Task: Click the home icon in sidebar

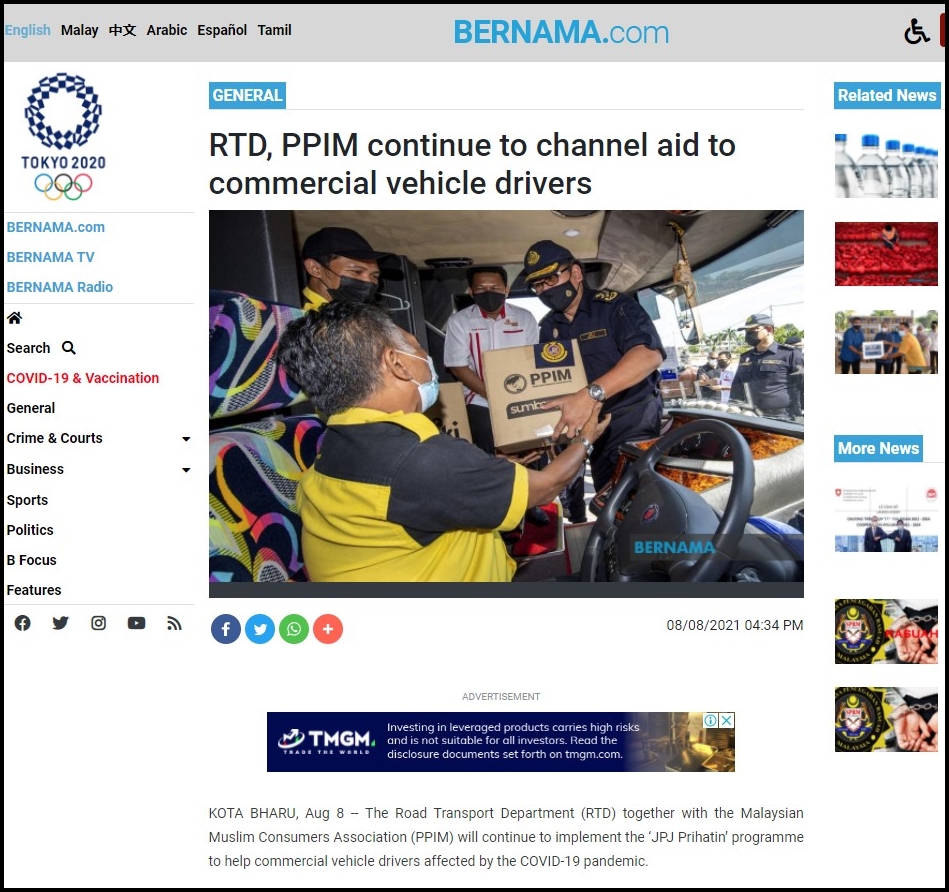Action: pyautogui.click(x=14, y=318)
